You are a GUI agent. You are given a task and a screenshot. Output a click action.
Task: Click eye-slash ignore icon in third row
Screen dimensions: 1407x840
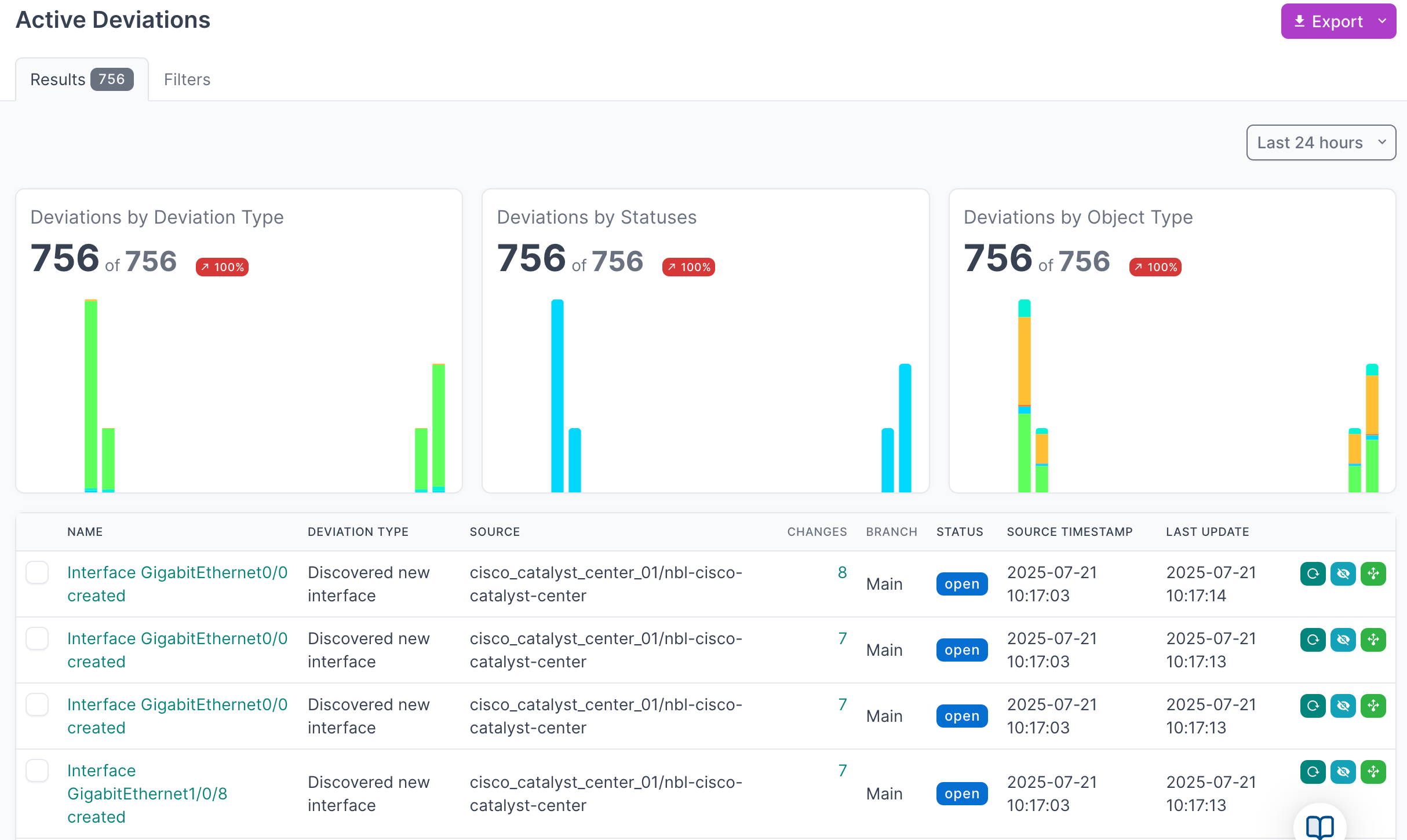(x=1343, y=706)
